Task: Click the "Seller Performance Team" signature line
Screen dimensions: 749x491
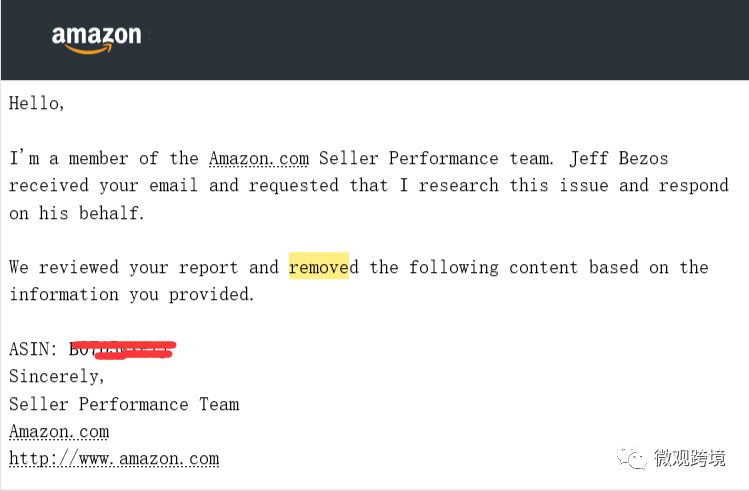Action: click(124, 404)
